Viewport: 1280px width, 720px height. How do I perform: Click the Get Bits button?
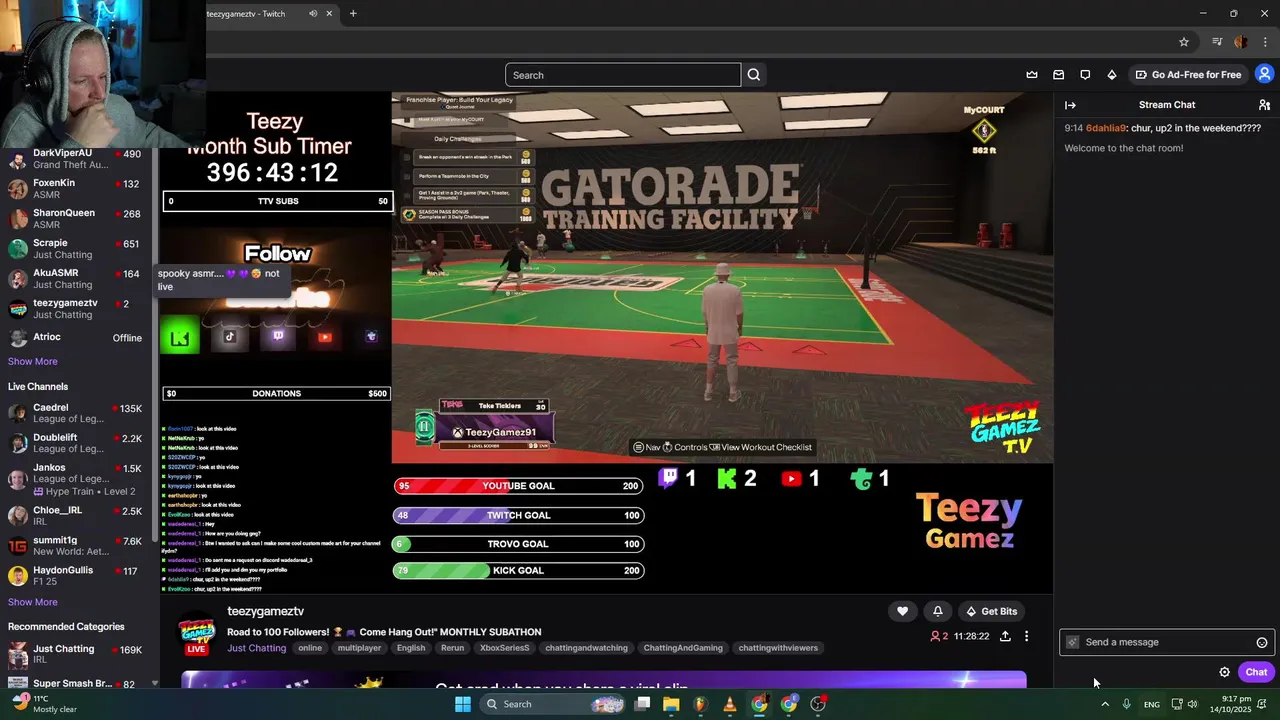click(991, 611)
